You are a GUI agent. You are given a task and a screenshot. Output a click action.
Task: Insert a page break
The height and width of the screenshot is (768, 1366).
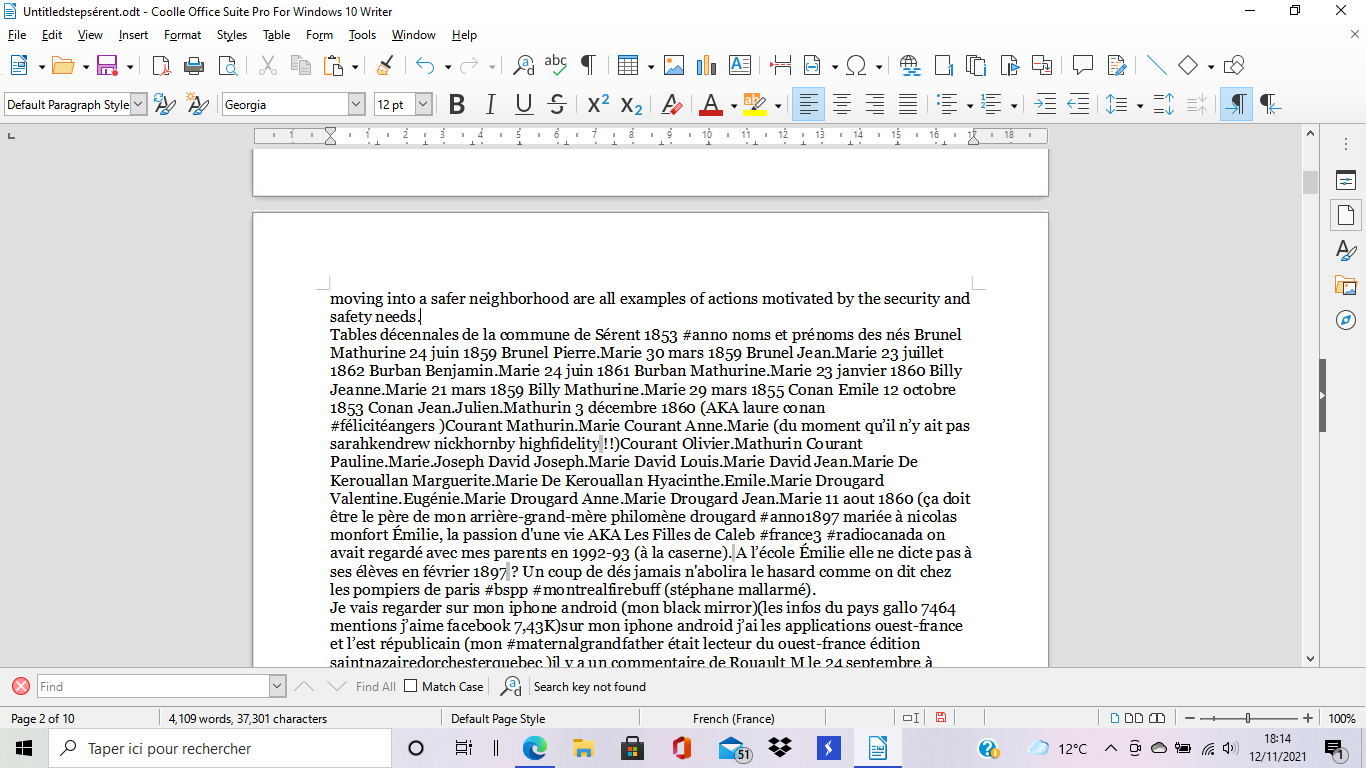pyautogui.click(x=781, y=66)
